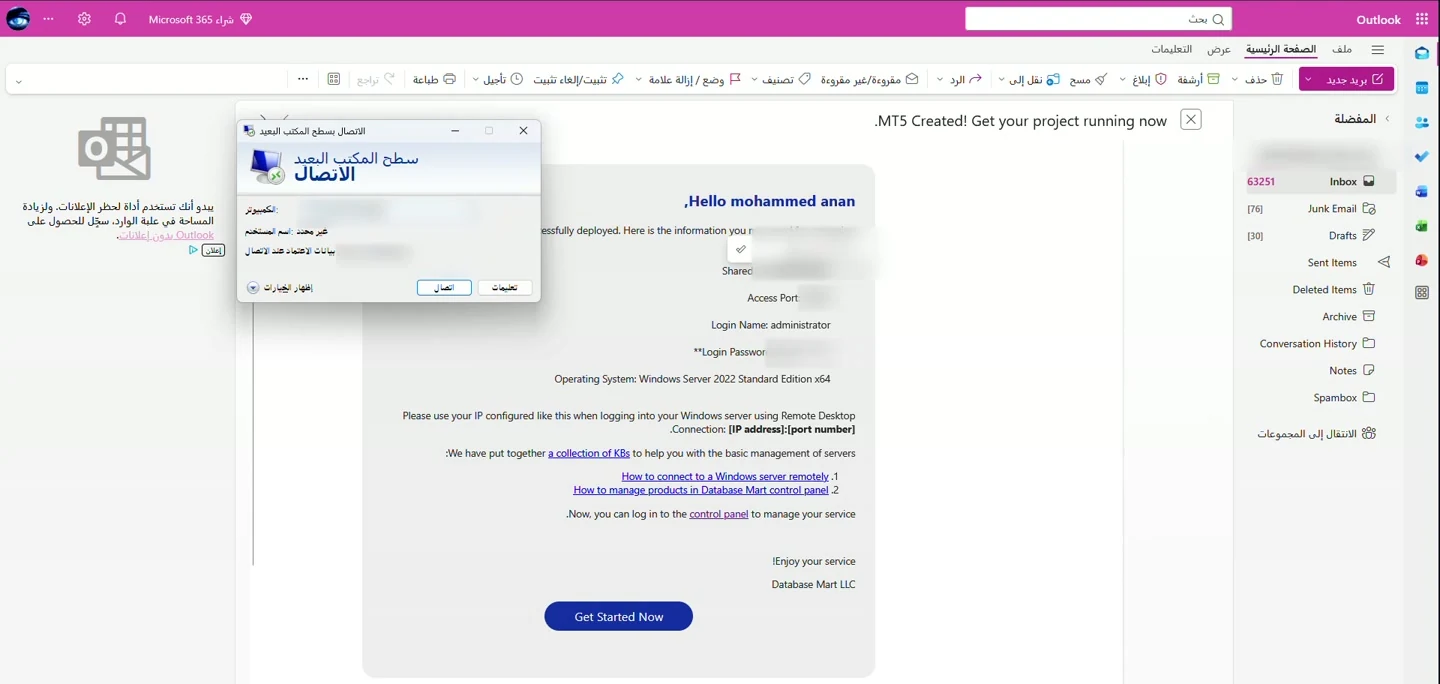The width and height of the screenshot is (1440, 684).
Task: Delete the message with حذف trash button
Action: coord(1265,79)
